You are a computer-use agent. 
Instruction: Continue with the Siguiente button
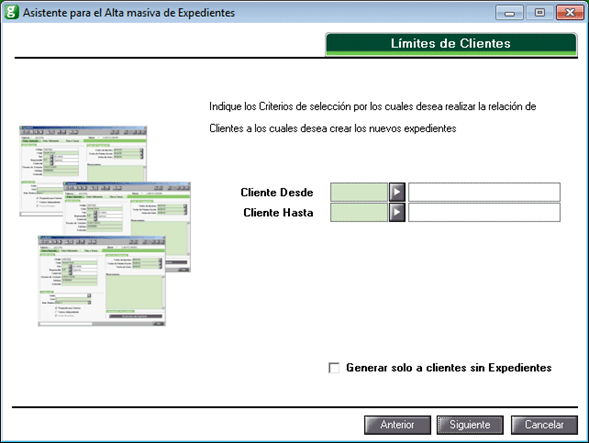(470, 425)
